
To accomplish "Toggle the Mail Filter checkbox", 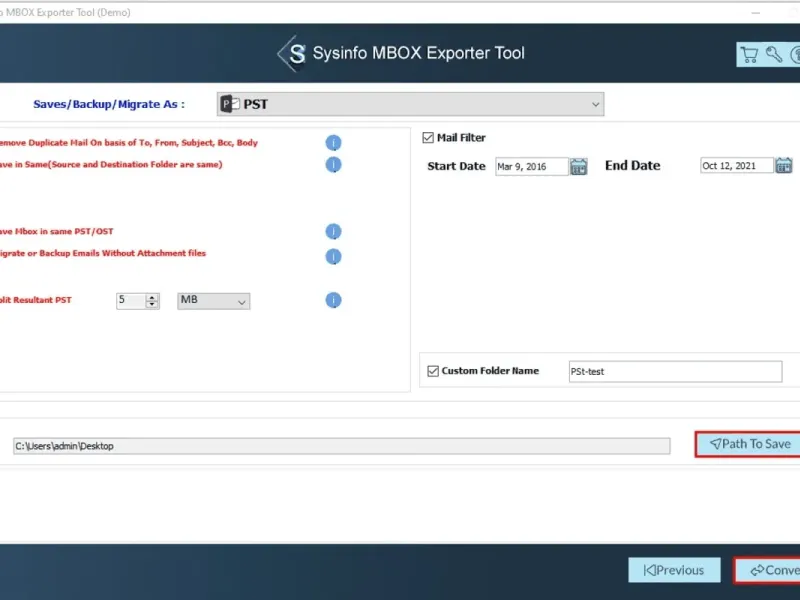I will (x=428, y=138).
